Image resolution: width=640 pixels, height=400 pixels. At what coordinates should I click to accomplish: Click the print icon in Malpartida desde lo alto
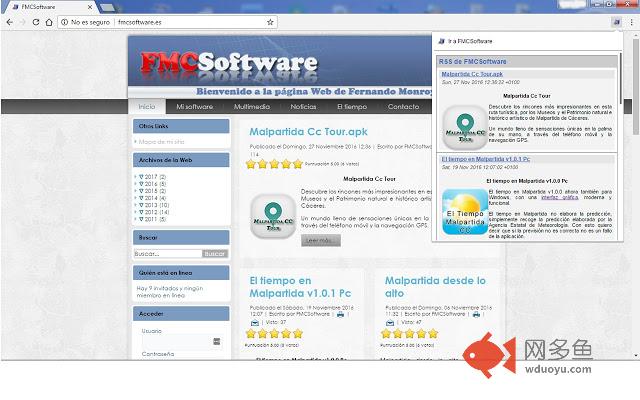tap(476, 314)
